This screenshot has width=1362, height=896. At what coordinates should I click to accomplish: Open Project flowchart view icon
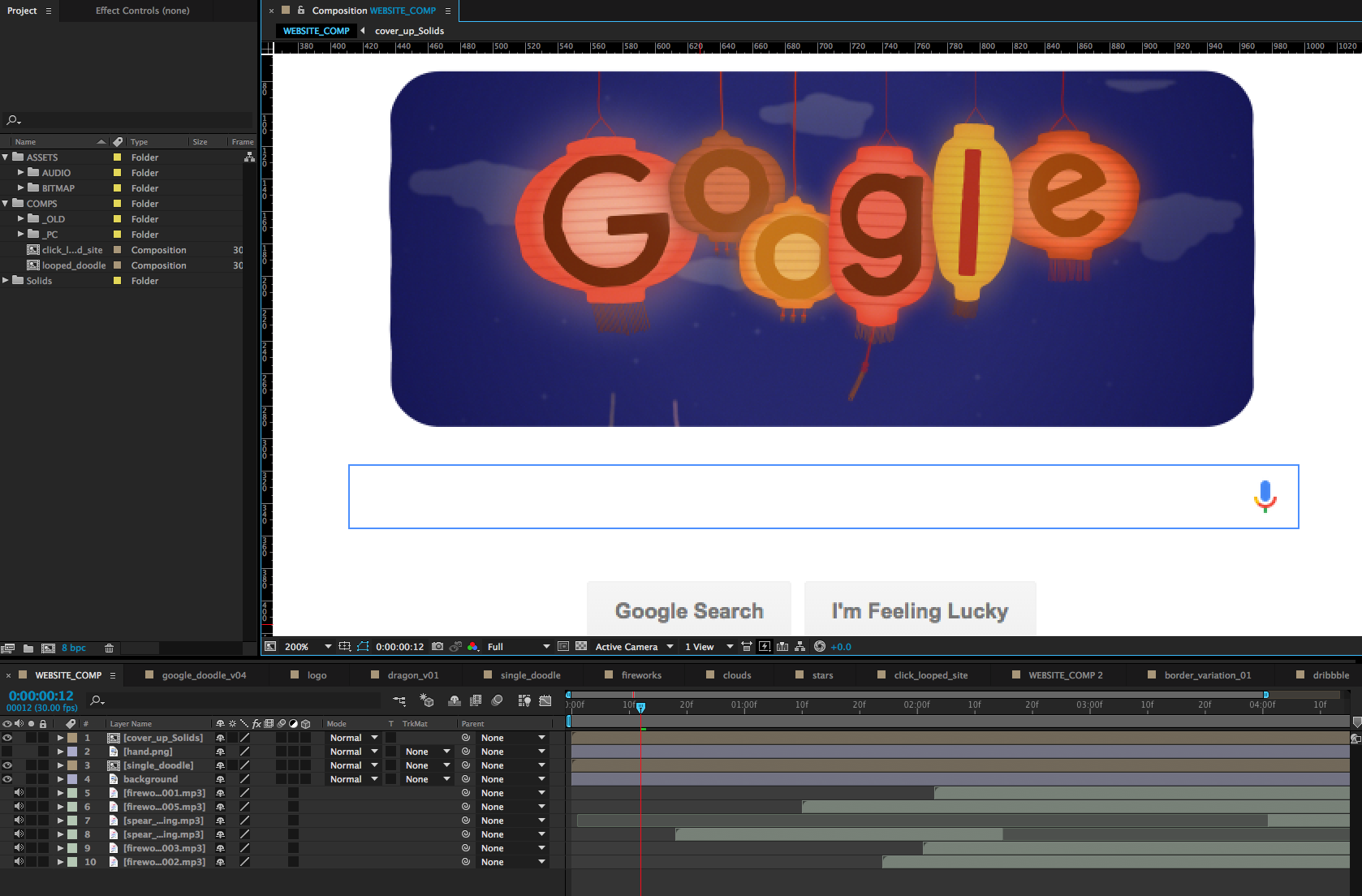(x=249, y=157)
